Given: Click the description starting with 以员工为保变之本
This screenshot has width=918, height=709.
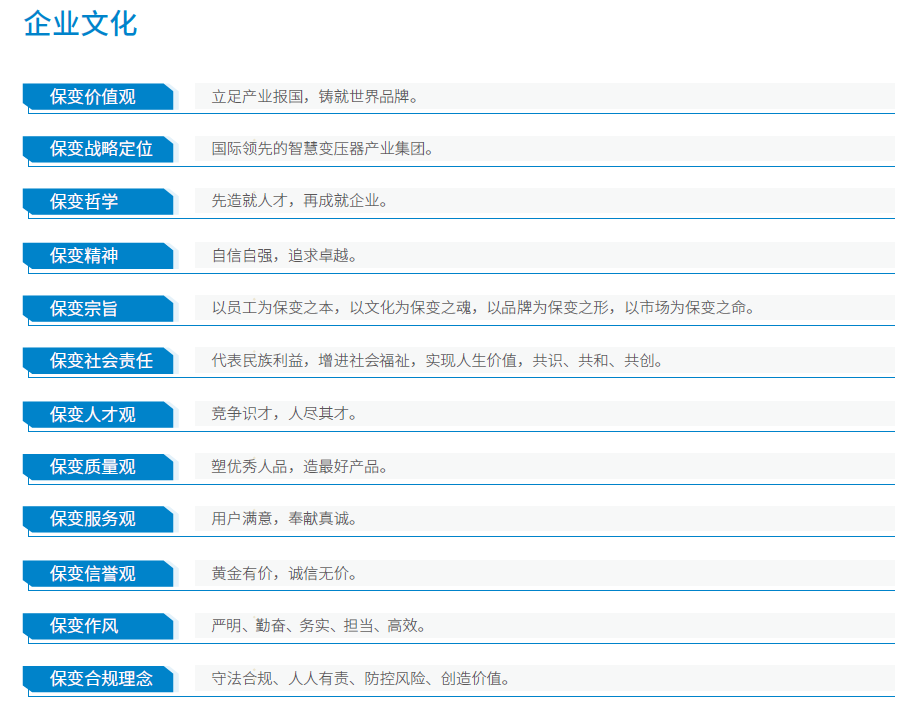Looking at the screenshot, I should point(483,308).
